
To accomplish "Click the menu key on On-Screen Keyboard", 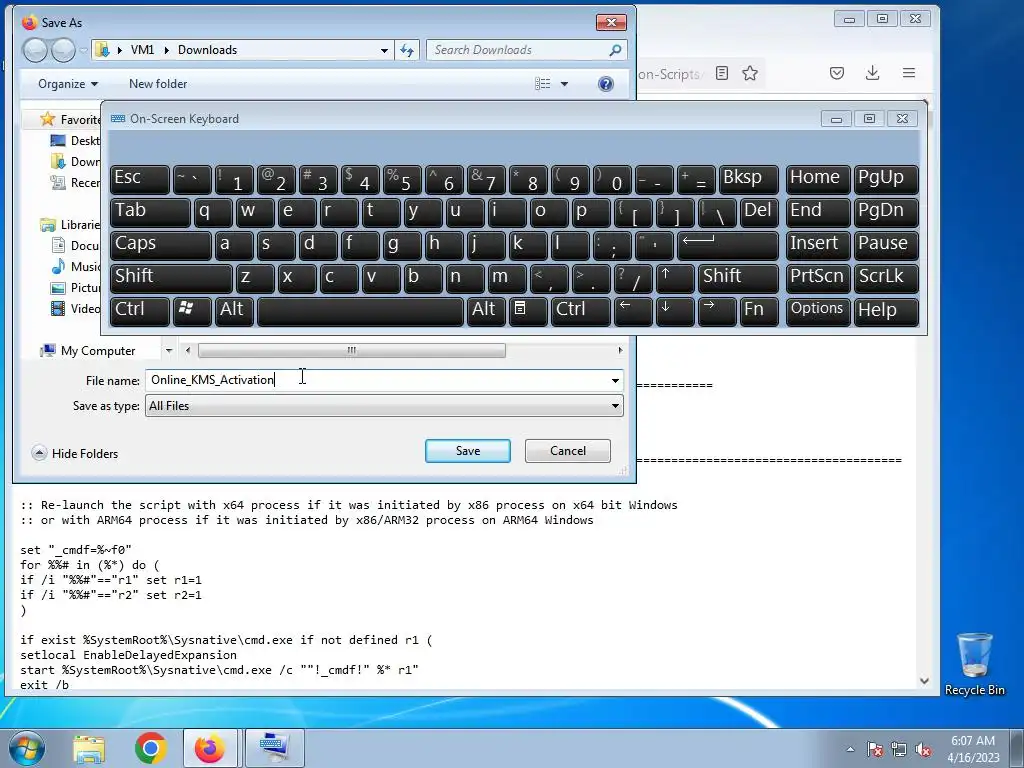I will [528, 310].
